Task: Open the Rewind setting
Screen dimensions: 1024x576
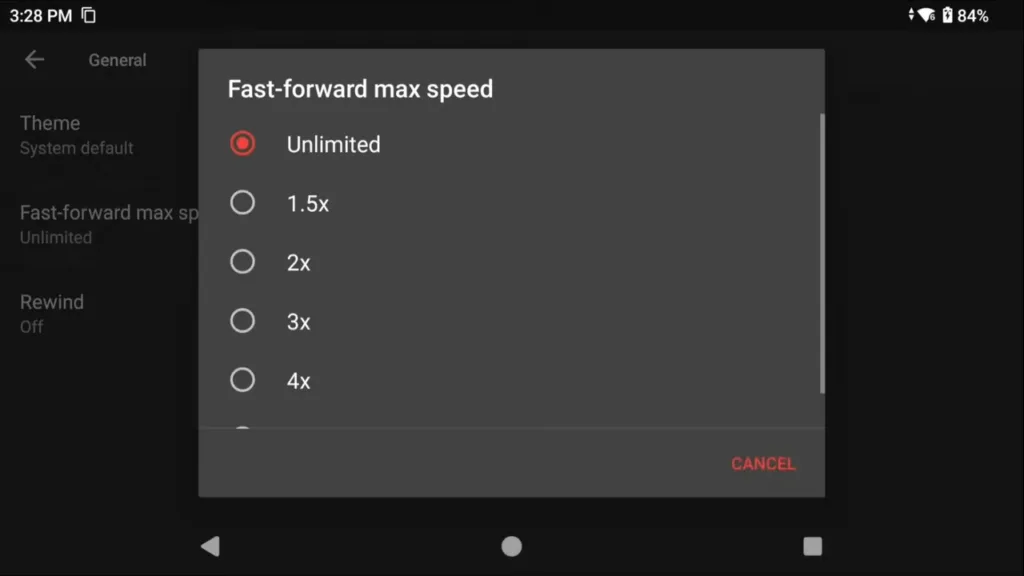Action: pos(52,312)
